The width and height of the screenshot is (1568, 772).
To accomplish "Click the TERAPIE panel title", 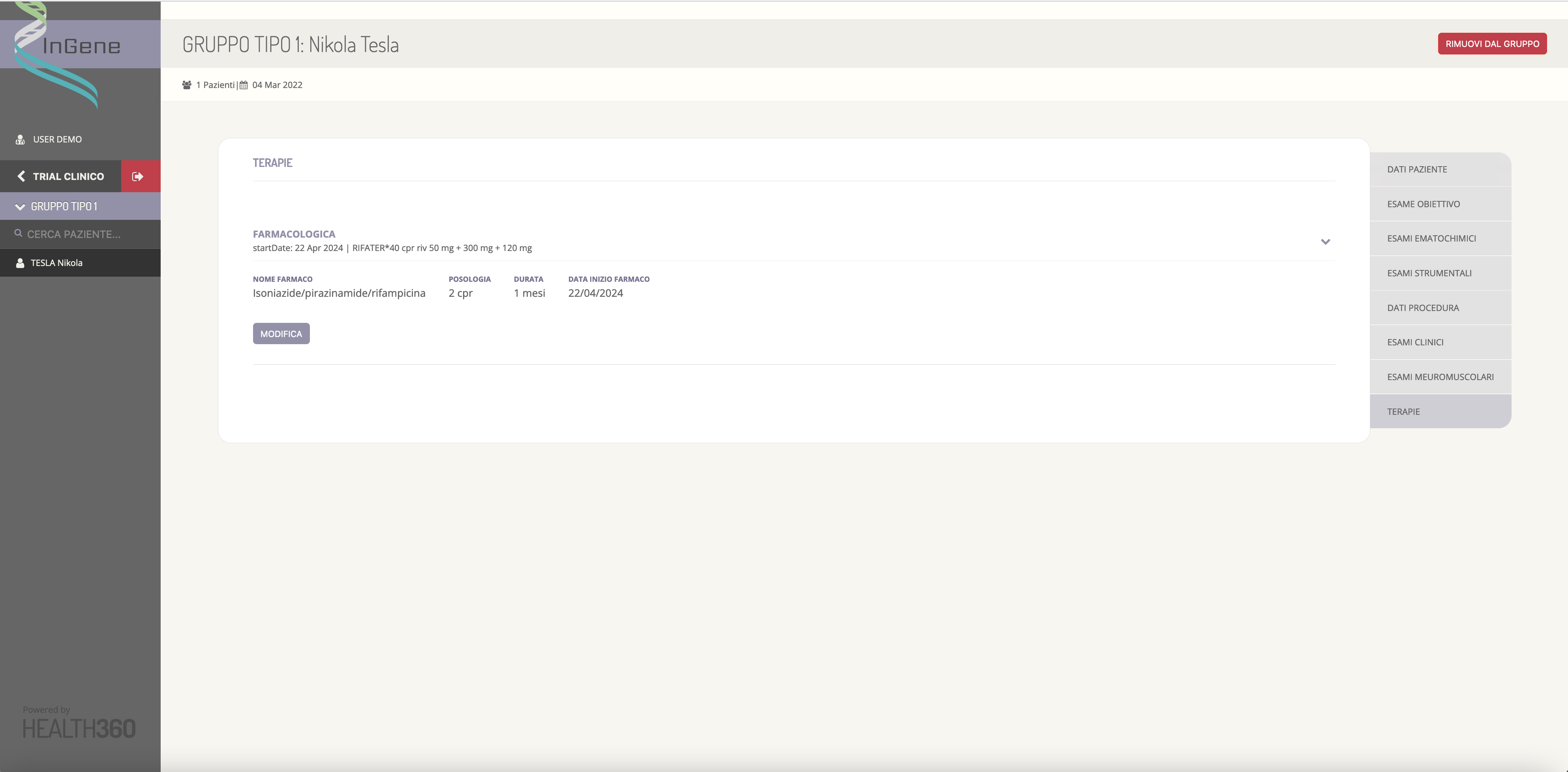I will pyautogui.click(x=273, y=163).
